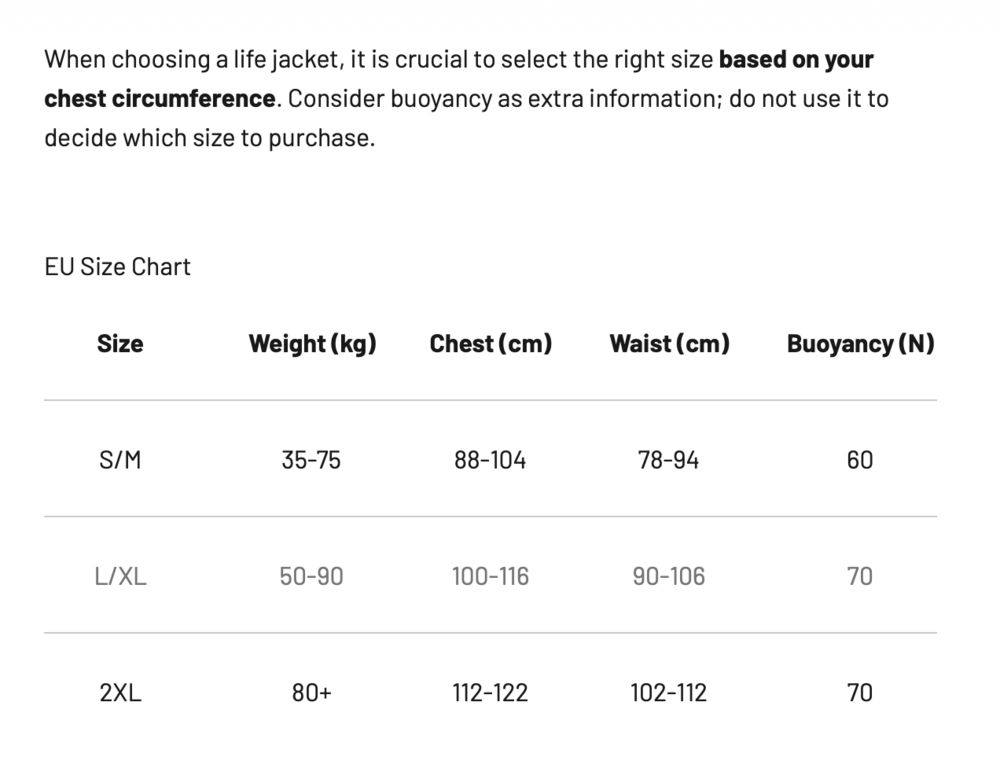1000x772 pixels.
Task: Click the 112-122 chest measurement
Action: pyautogui.click(x=490, y=692)
